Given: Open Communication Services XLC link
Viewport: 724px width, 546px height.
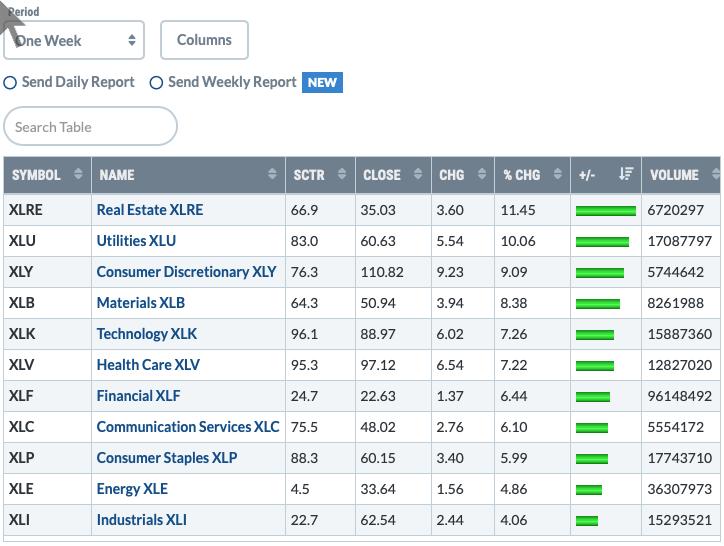Looking at the screenshot, I should click(188, 426).
